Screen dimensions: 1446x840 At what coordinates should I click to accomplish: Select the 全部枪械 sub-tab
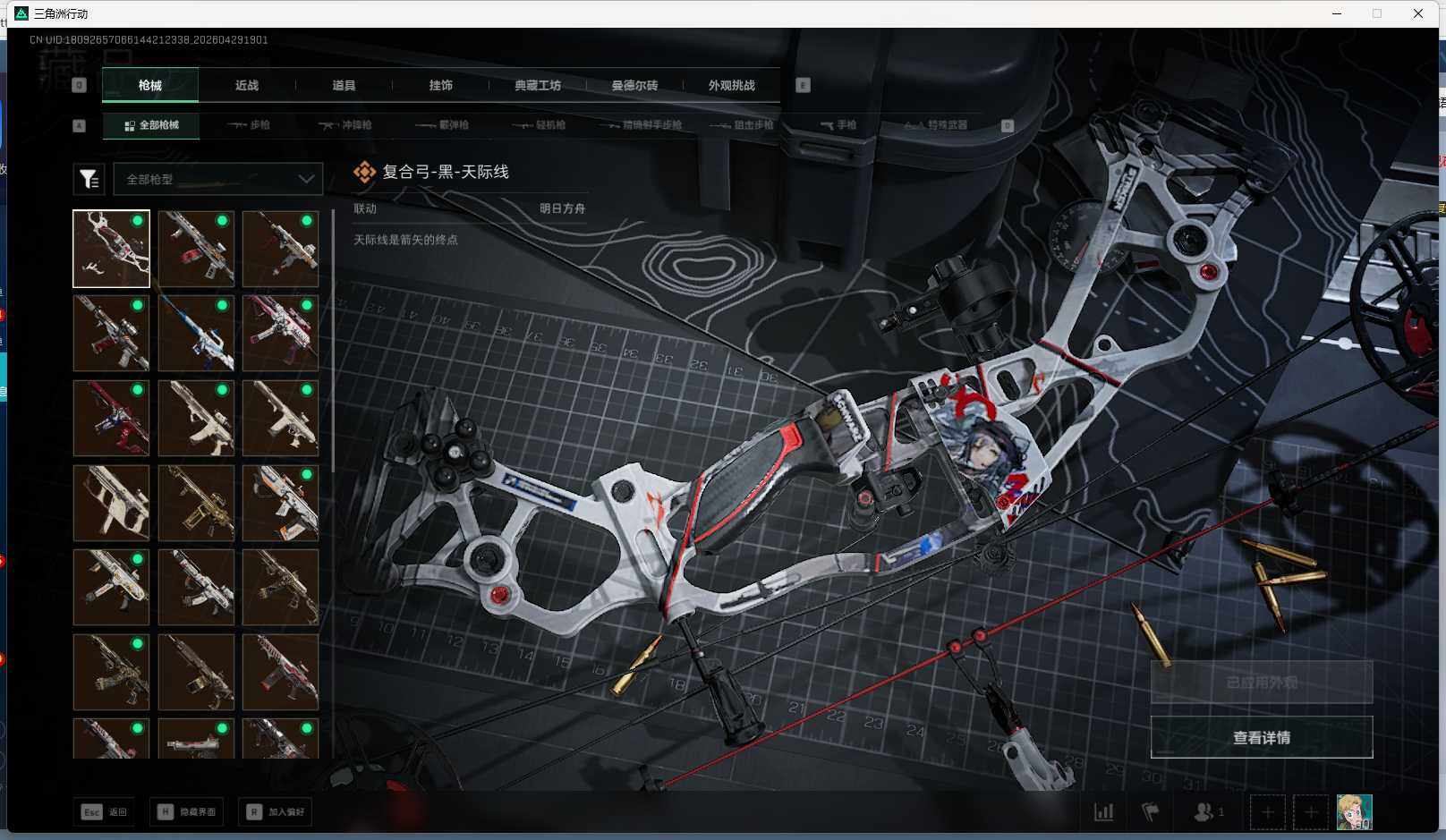click(151, 125)
